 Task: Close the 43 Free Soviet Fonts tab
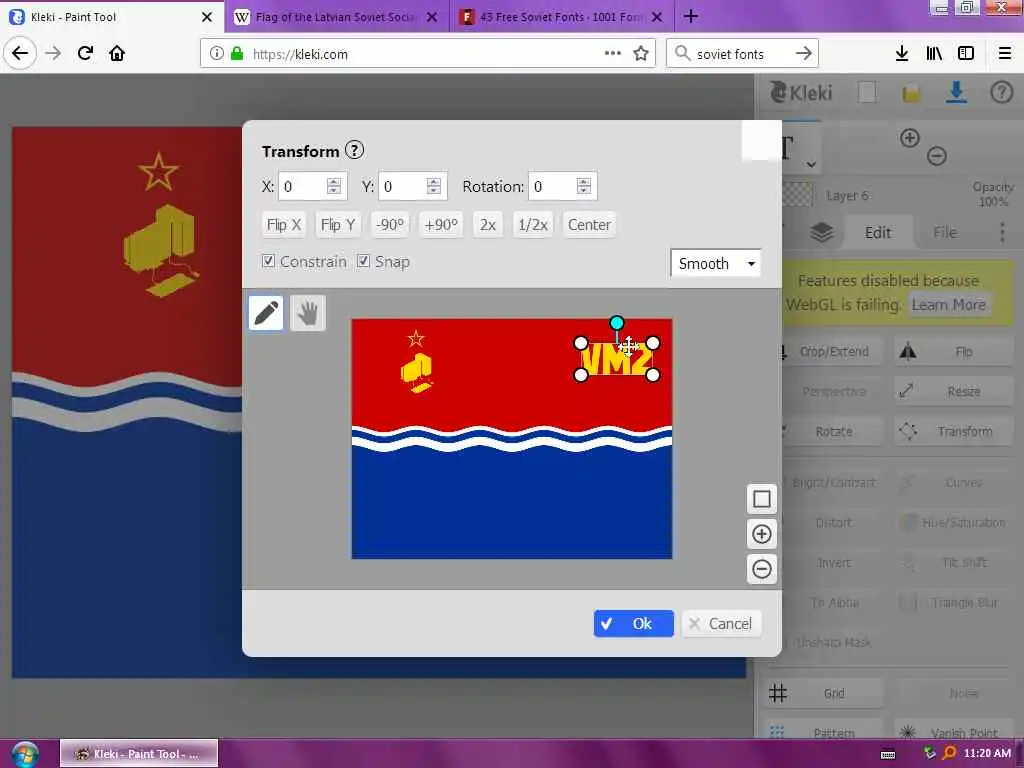(x=658, y=17)
